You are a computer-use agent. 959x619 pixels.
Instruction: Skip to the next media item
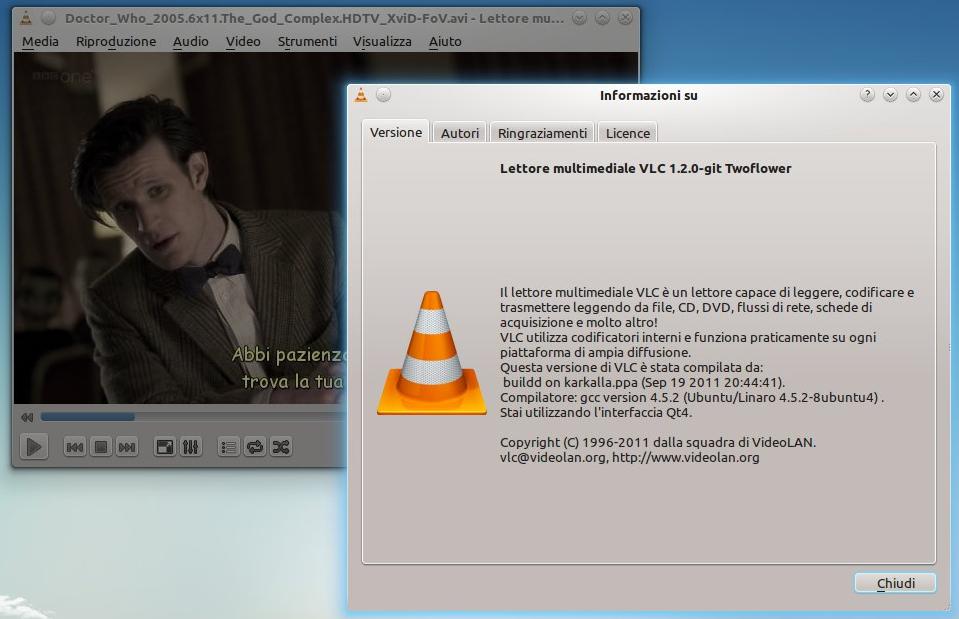(127, 447)
